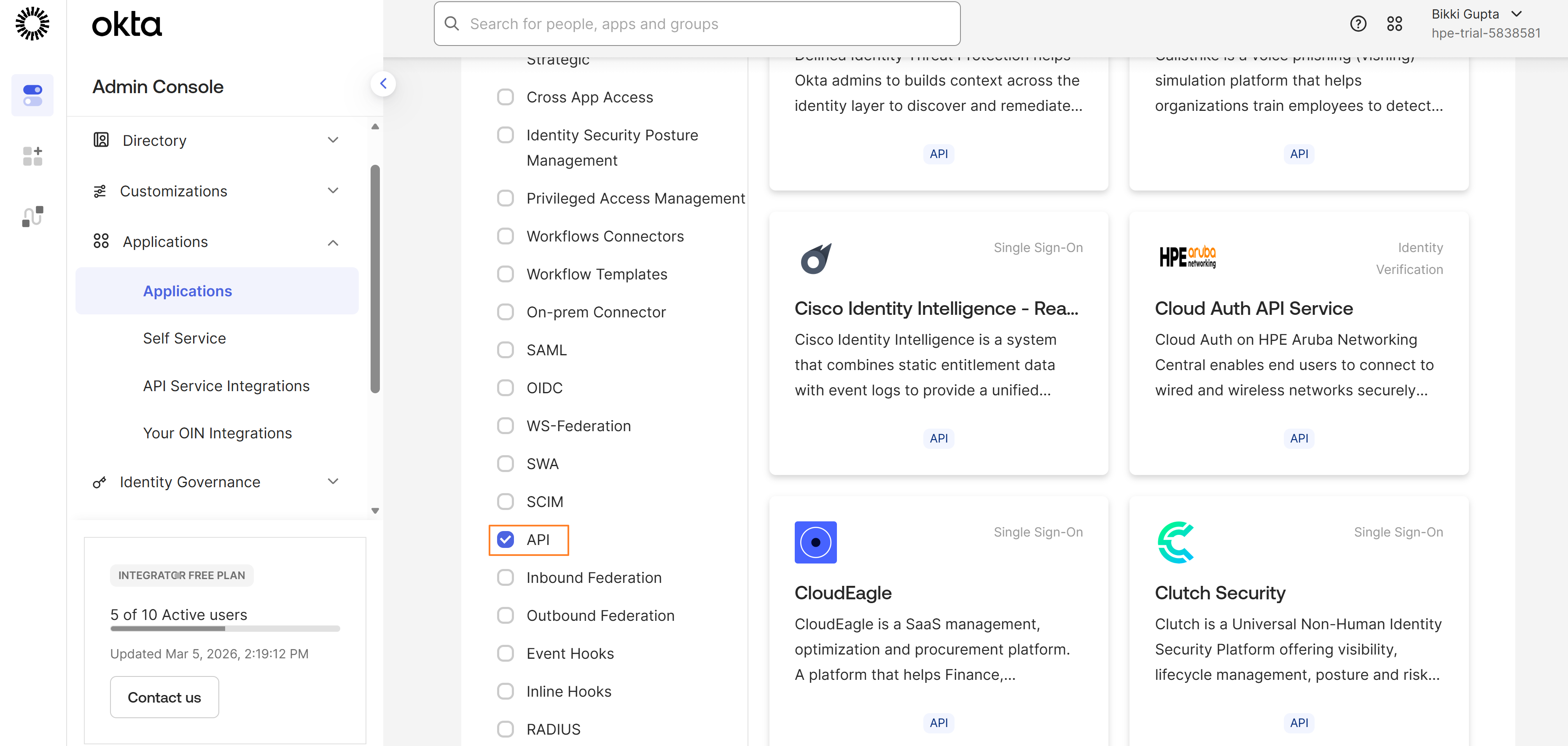This screenshot has width=1568, height=746.
Task: Click the Directory contact-book icon
Action: coord(101,140)
